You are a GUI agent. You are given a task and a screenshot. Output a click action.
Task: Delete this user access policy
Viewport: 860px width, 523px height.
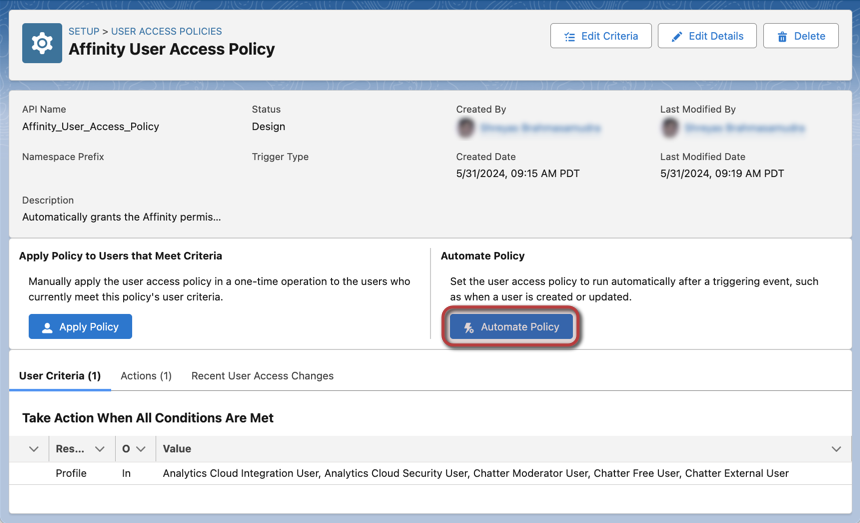click(801, 36)
